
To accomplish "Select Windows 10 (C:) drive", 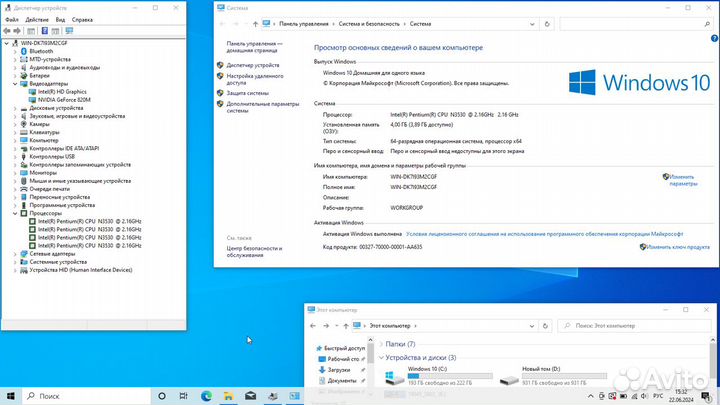I will [439, 376].
